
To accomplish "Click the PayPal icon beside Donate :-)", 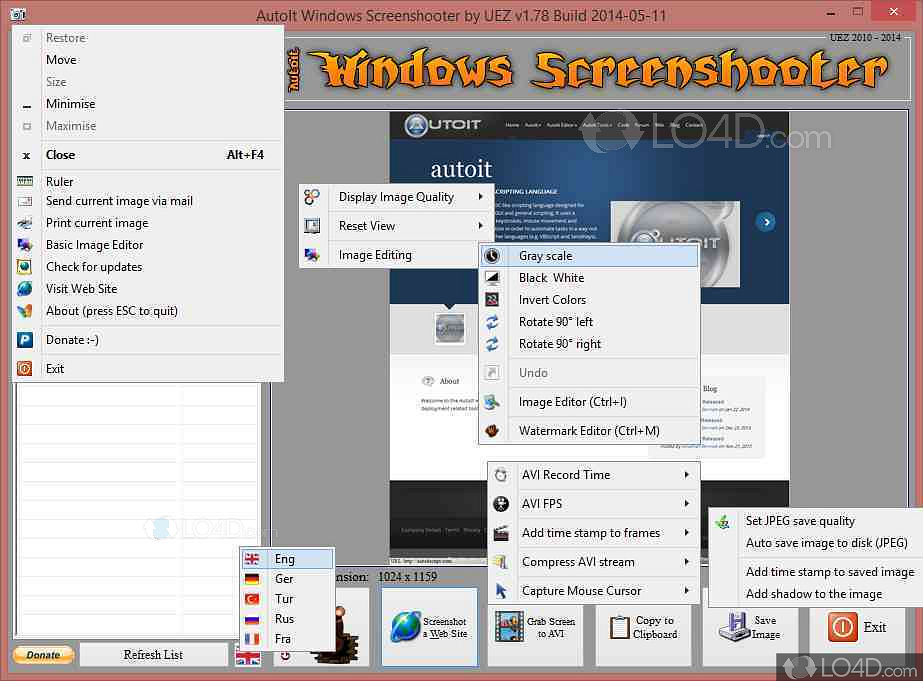I will [25, 340].
